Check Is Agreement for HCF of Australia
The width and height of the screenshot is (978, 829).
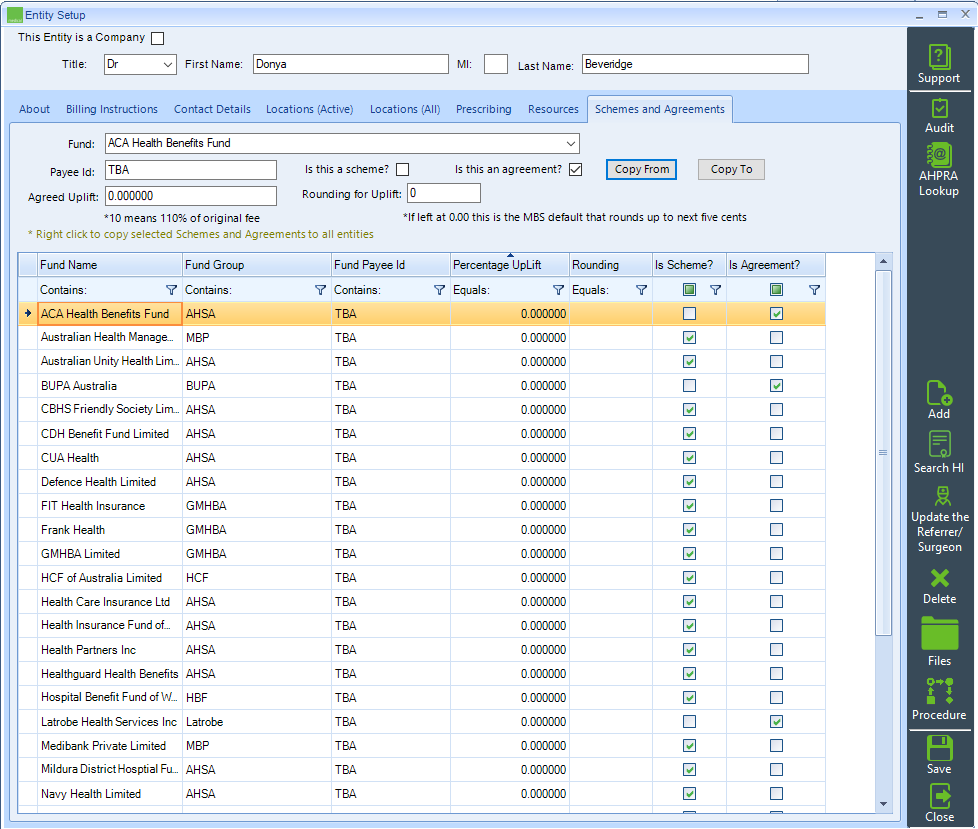tap(776, 578)
